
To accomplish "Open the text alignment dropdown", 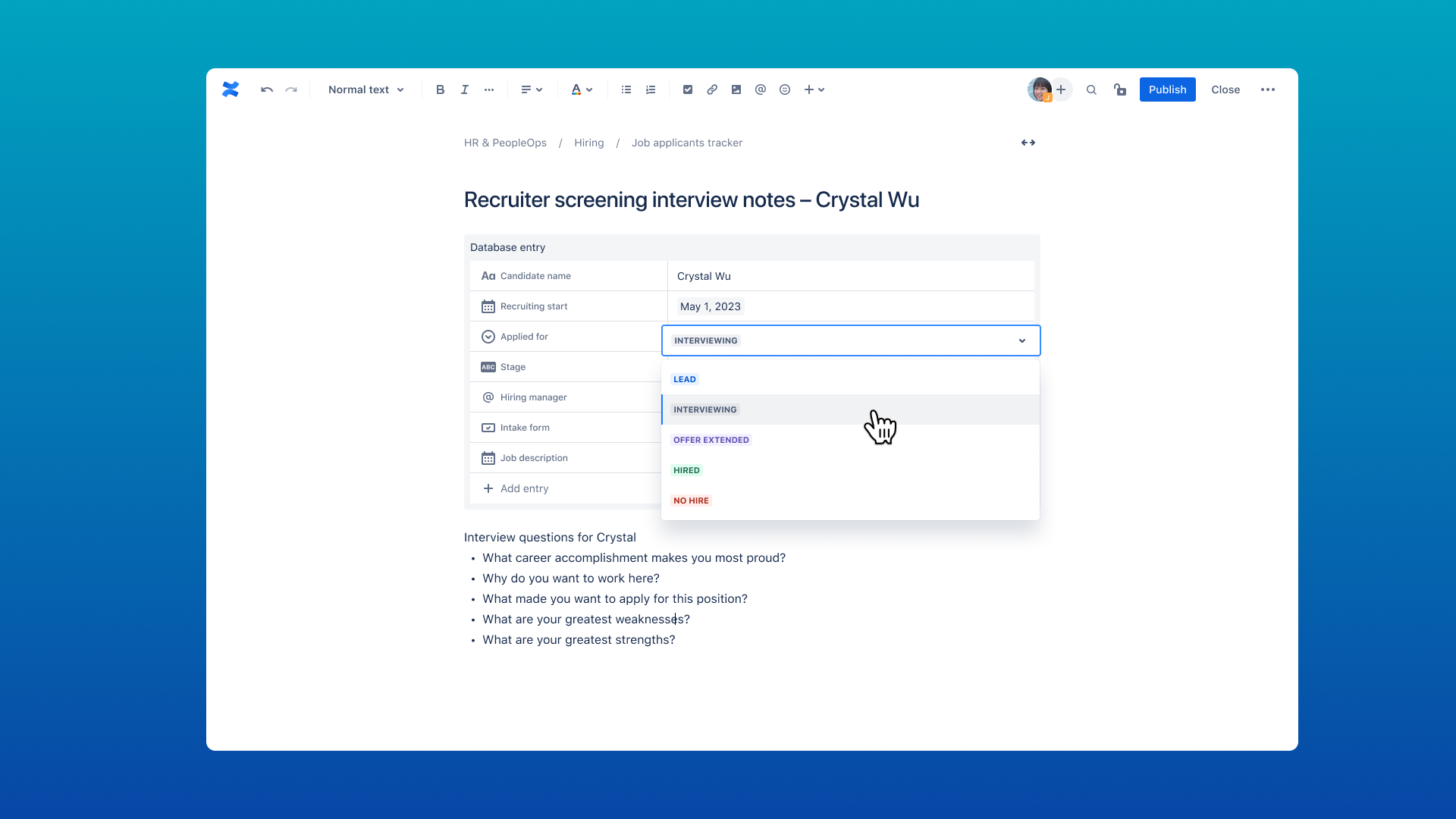I will [531, 89].
